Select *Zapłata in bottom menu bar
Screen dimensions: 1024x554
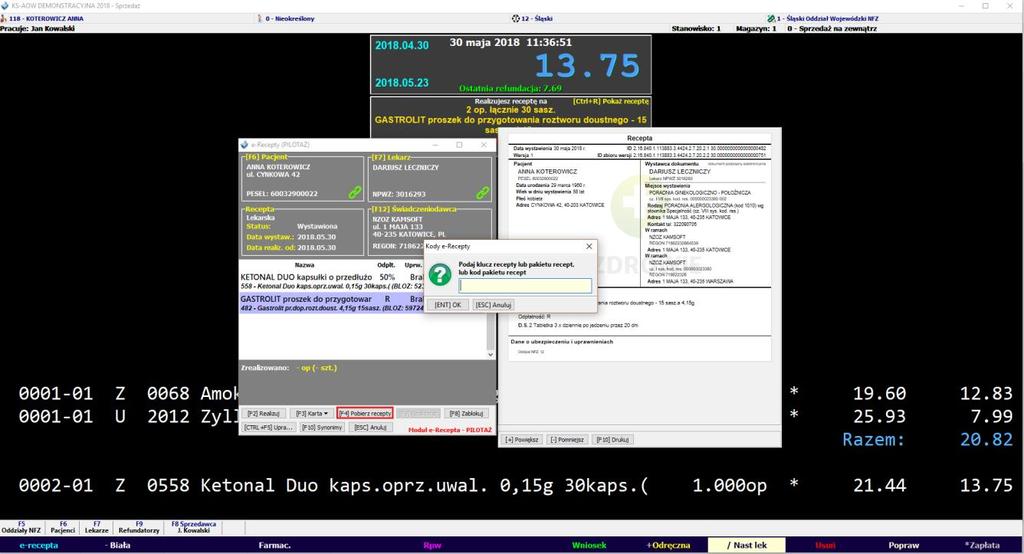[982, 545]
